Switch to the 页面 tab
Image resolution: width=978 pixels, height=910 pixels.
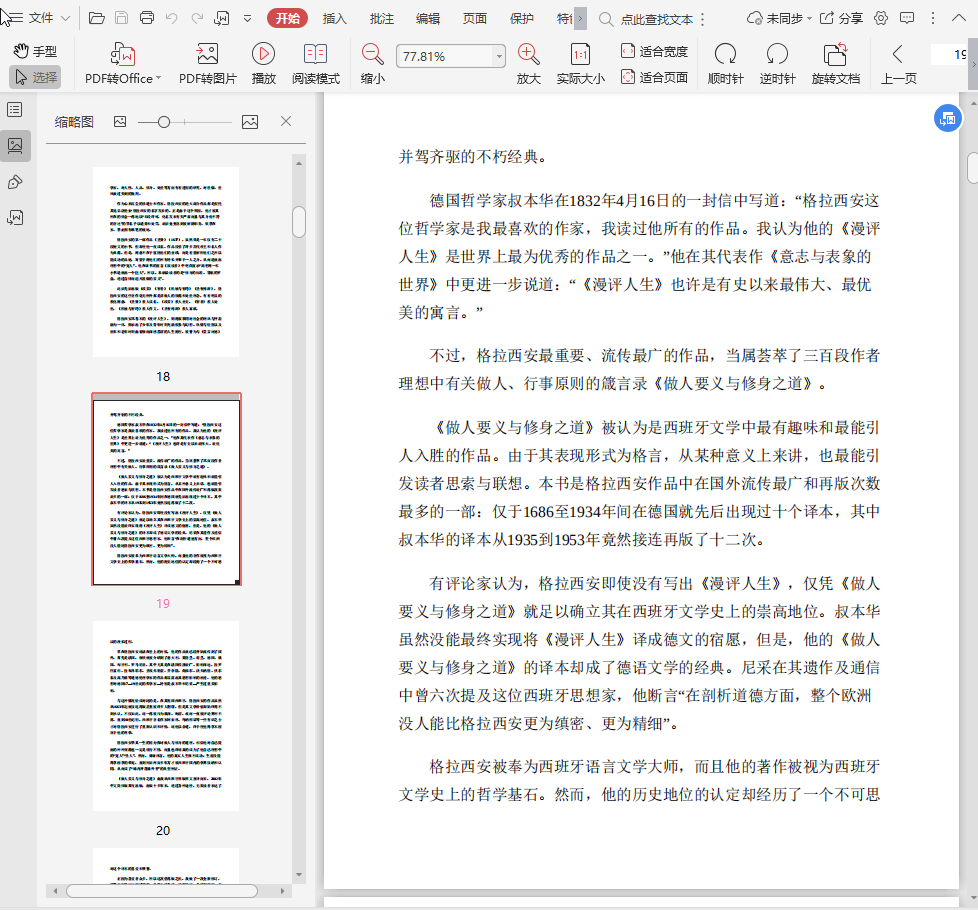[475, 19]
